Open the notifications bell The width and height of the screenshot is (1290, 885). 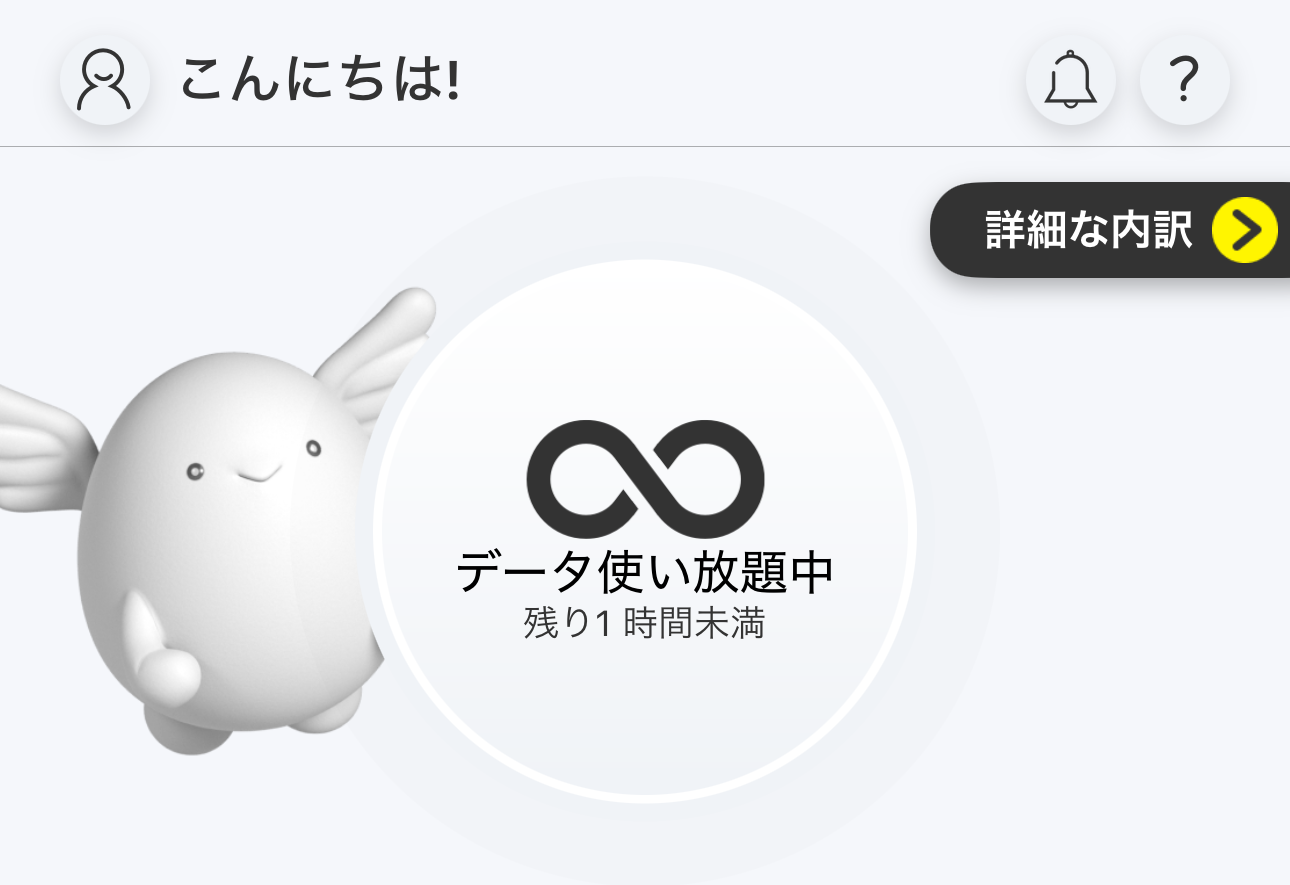click(1071, 80)
